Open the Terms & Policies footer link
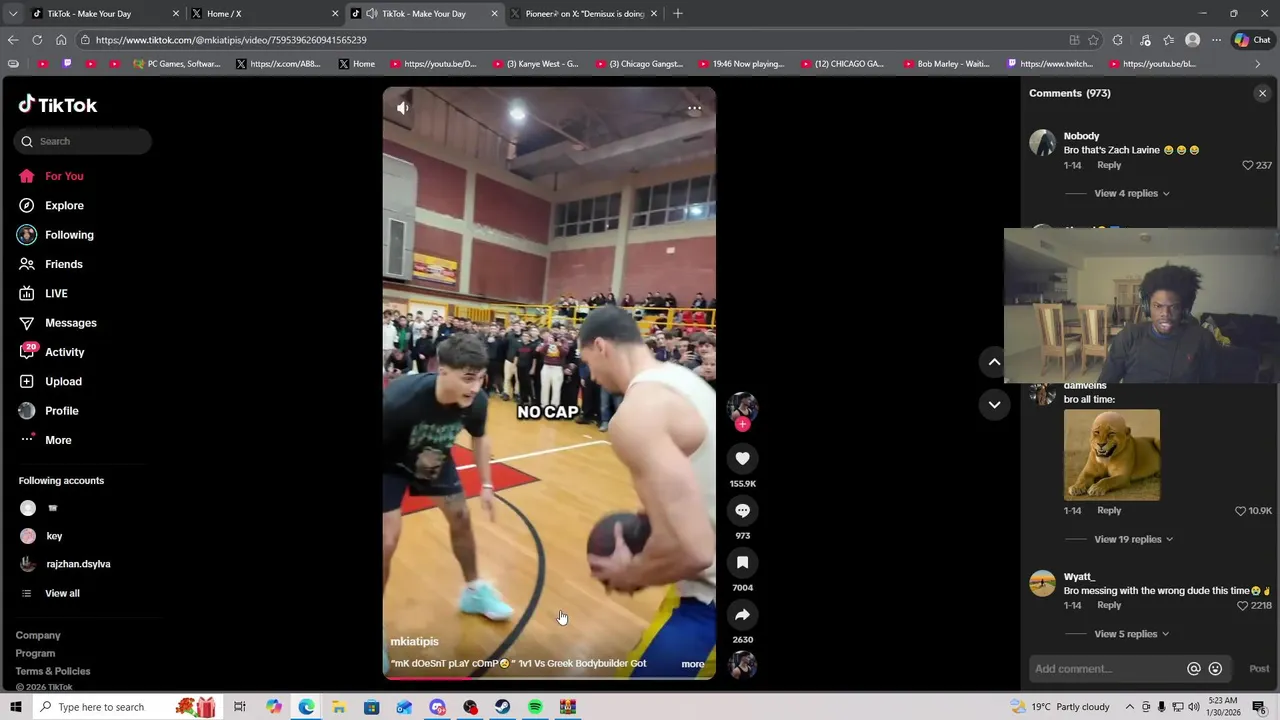The image size is (1280, 720). pyautogui.click(x=53, y=671)
